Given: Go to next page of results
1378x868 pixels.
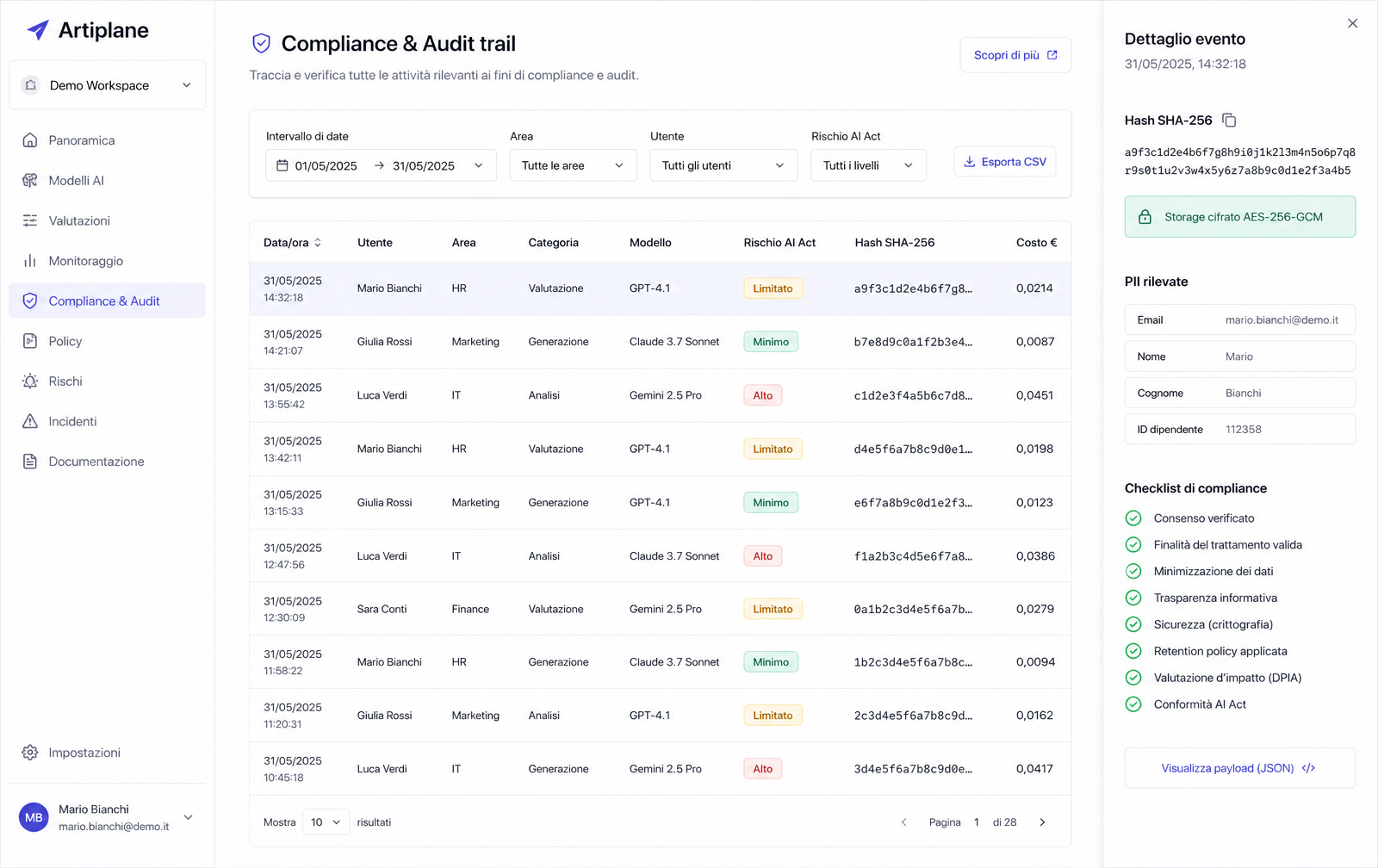Looking at the screenshot, I should [1042, 822].
